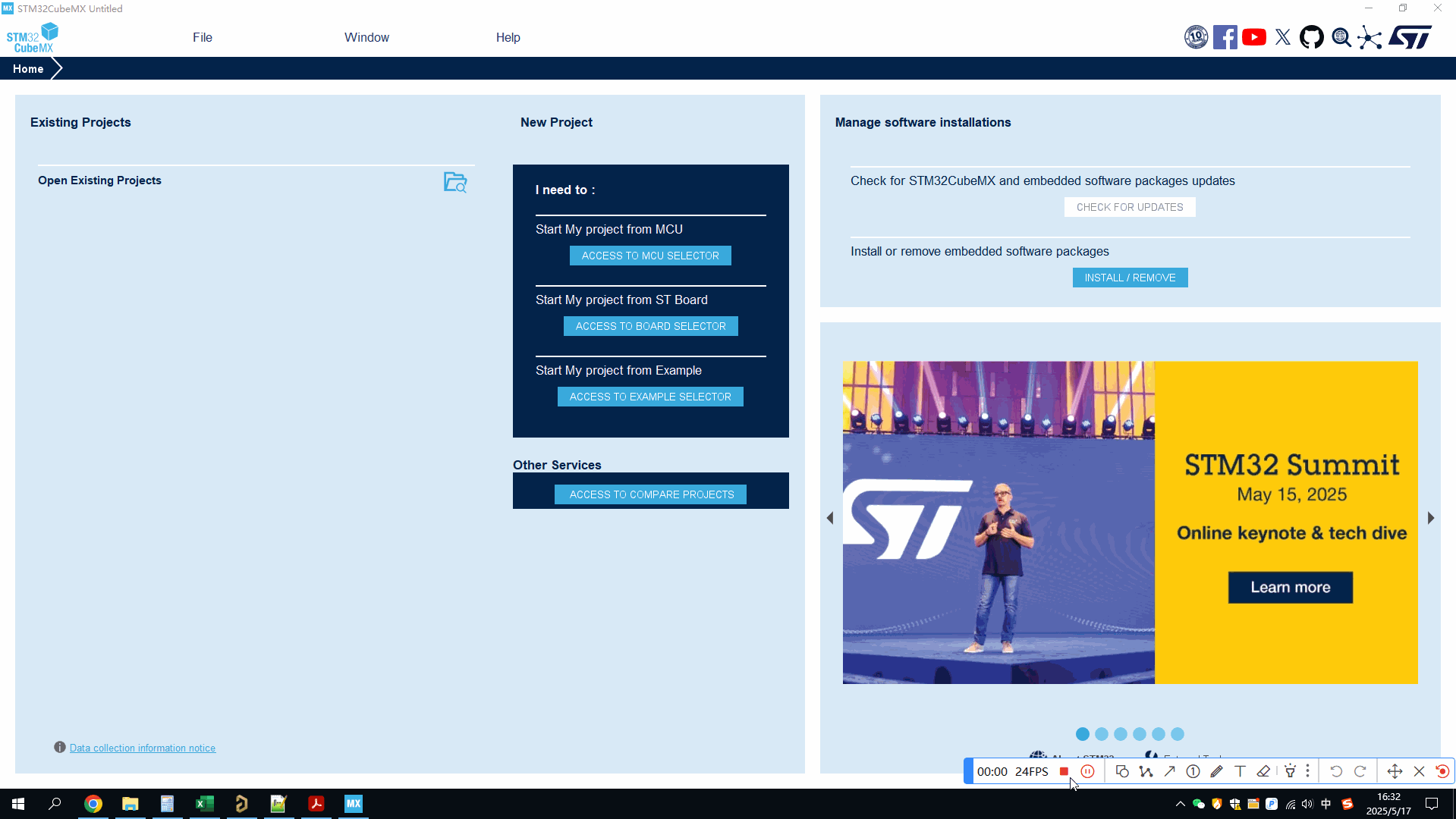Open the Help menu

click(x=508, y=37)
